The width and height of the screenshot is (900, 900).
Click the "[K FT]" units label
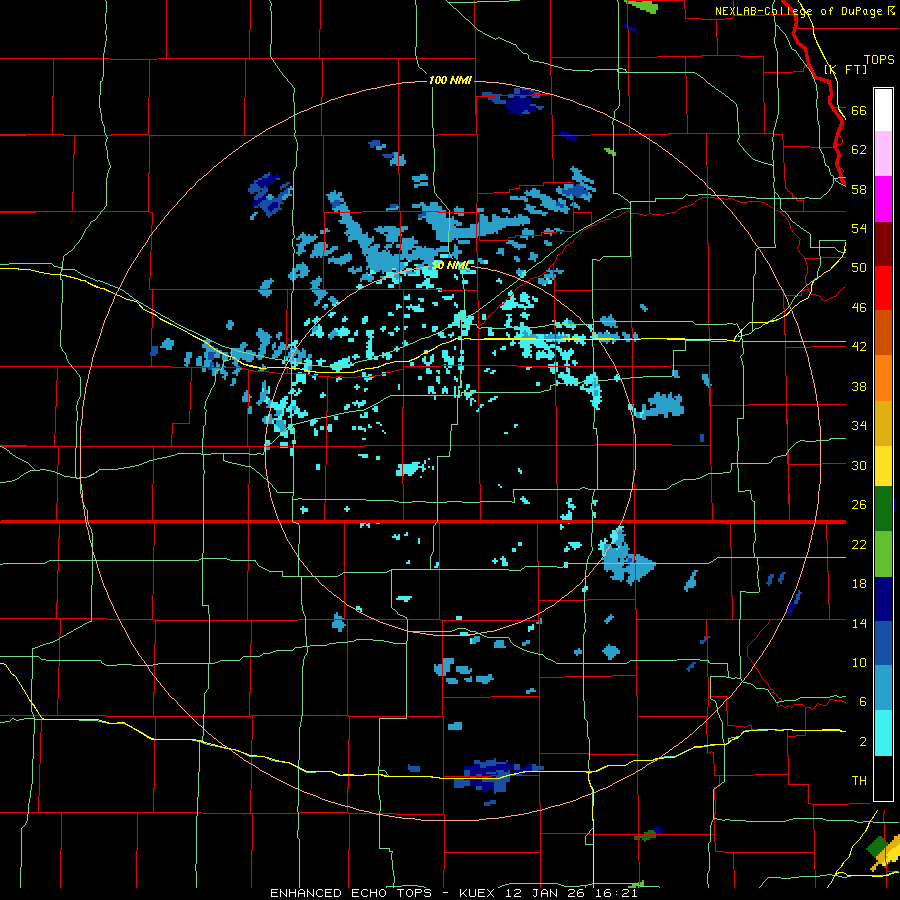[846, 69]
